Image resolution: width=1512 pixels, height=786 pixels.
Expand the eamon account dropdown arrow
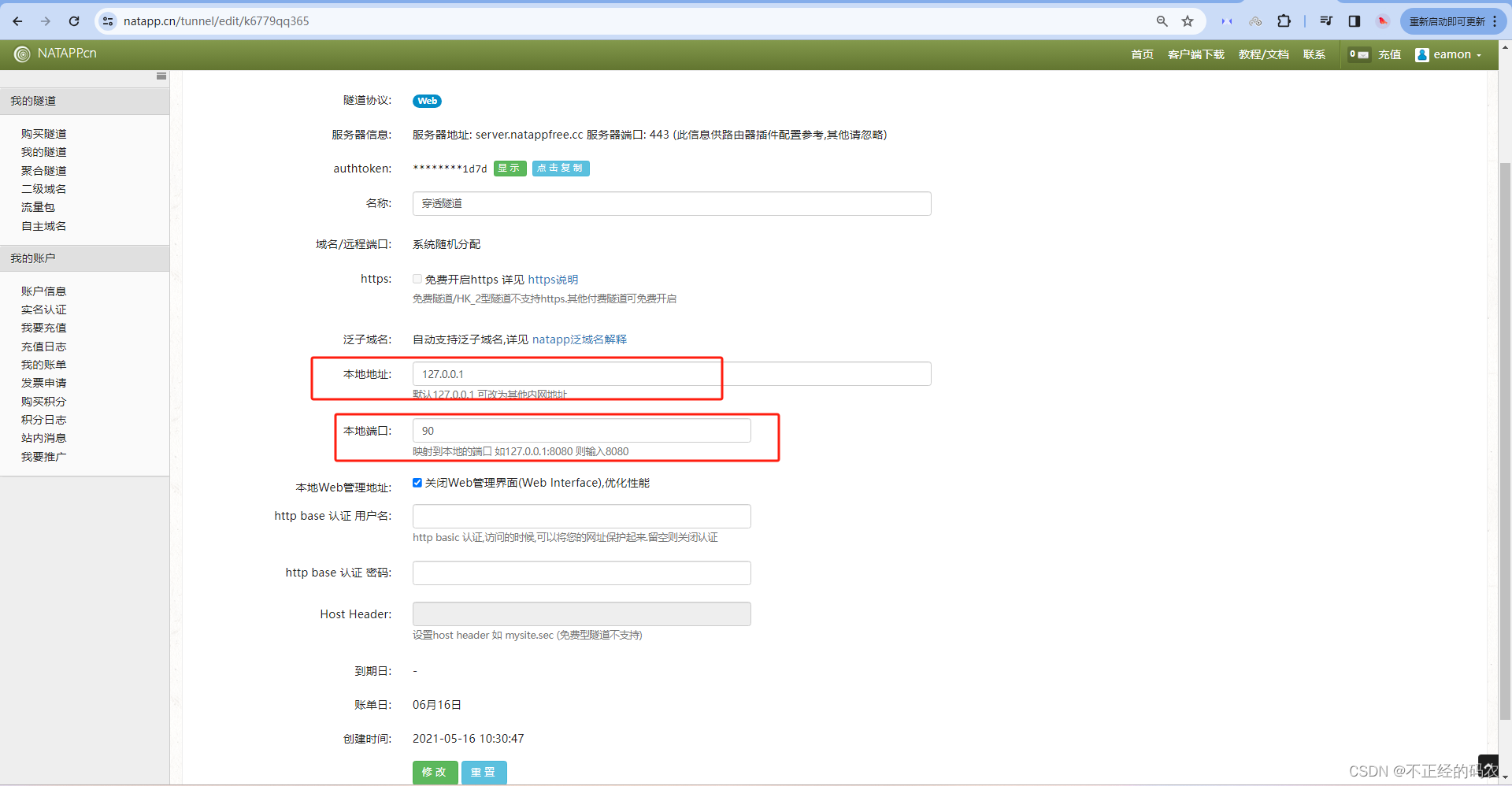(1479, 55)
